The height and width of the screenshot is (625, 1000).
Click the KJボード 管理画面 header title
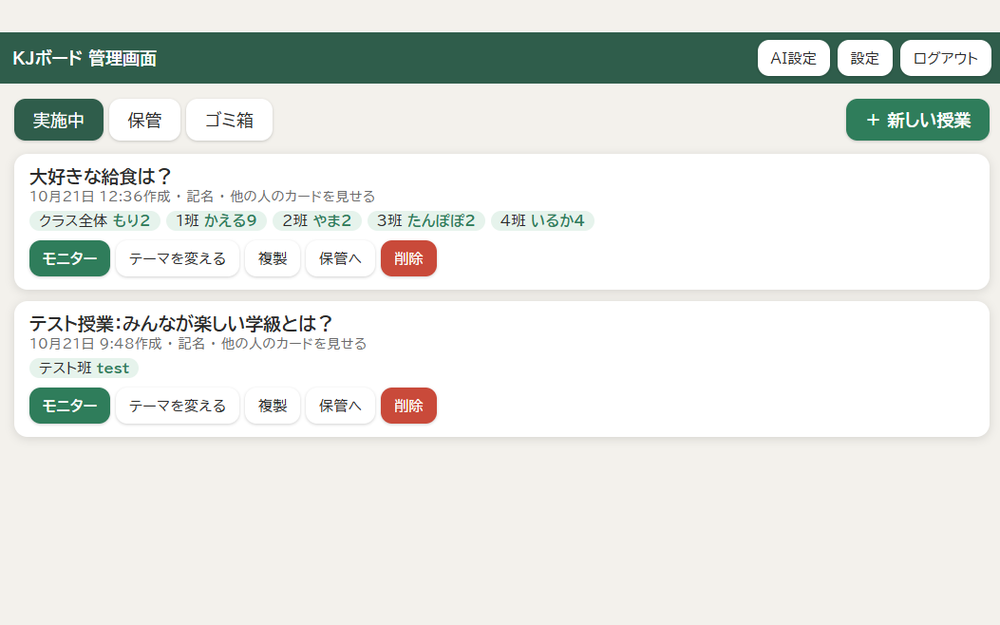(x=84, y=58)
